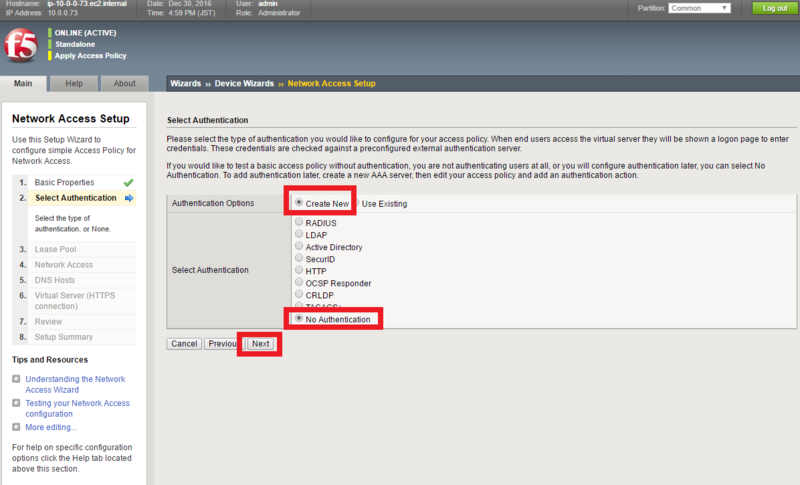Select DNS Hosts wizard step
Screen dimensions: 800x485
pyautogui.click(x=55, y=280)
